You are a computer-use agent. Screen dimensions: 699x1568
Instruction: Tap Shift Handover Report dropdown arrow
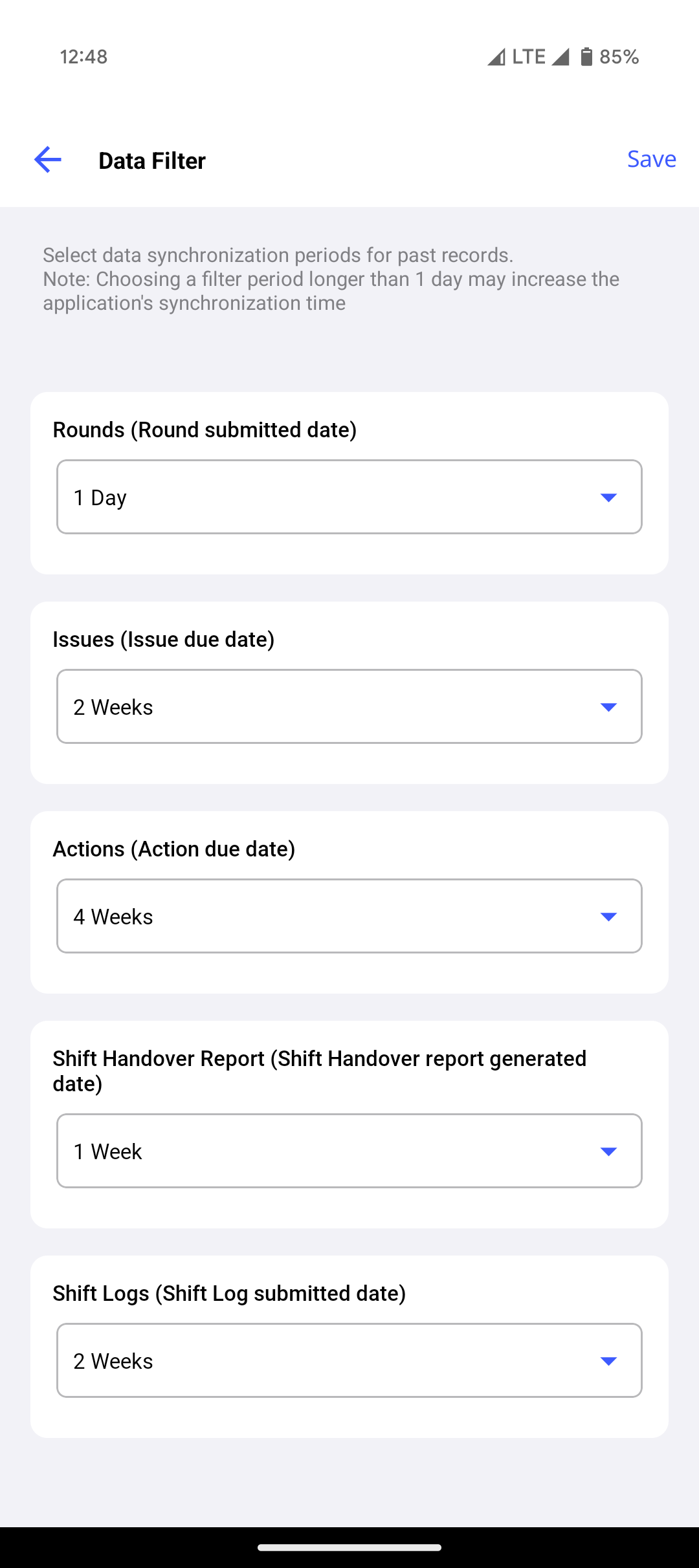[x=608, y=1151]
